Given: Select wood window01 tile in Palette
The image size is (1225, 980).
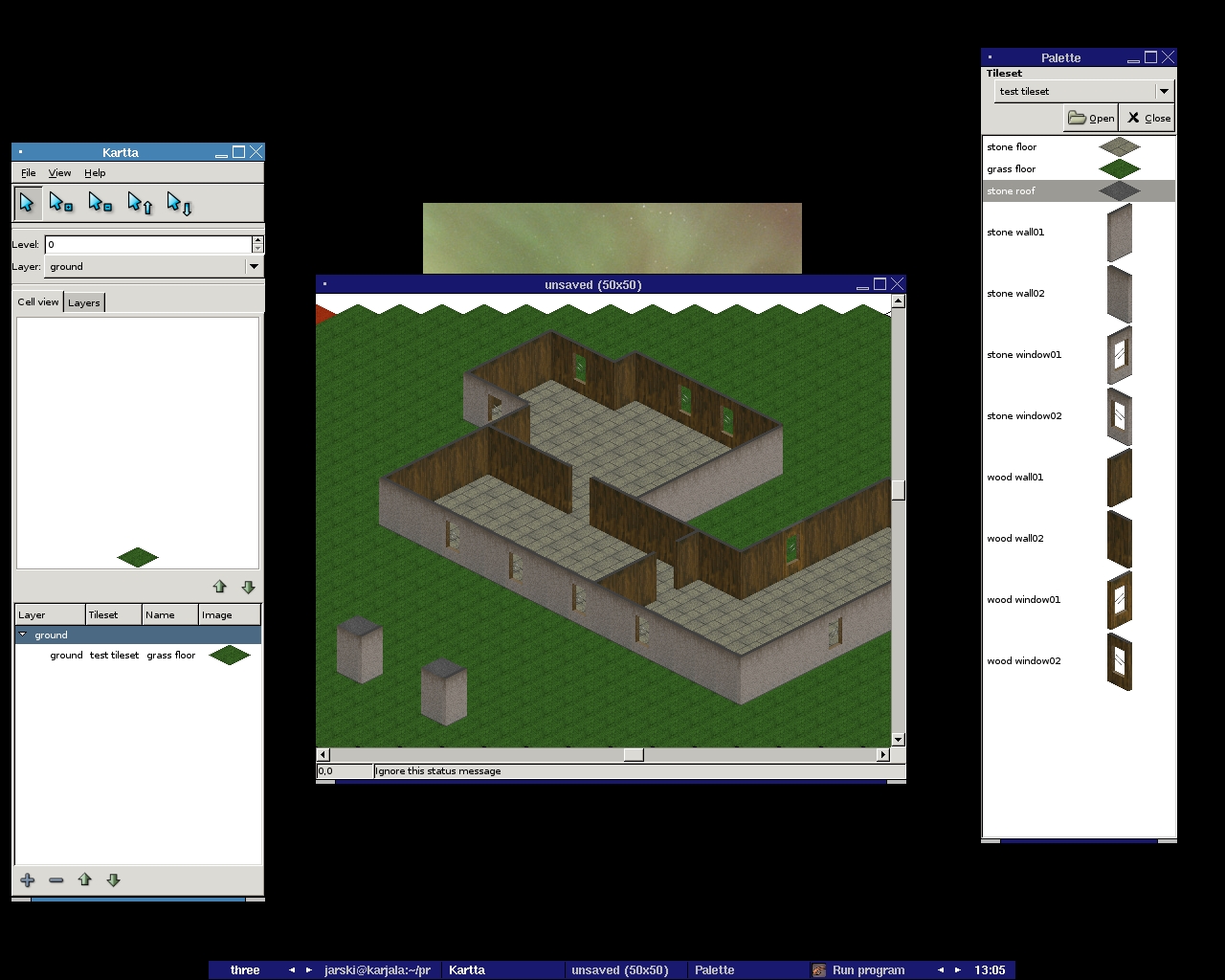Looking at the screenshot, I should pyautogui.click(x=1119, y=600).
